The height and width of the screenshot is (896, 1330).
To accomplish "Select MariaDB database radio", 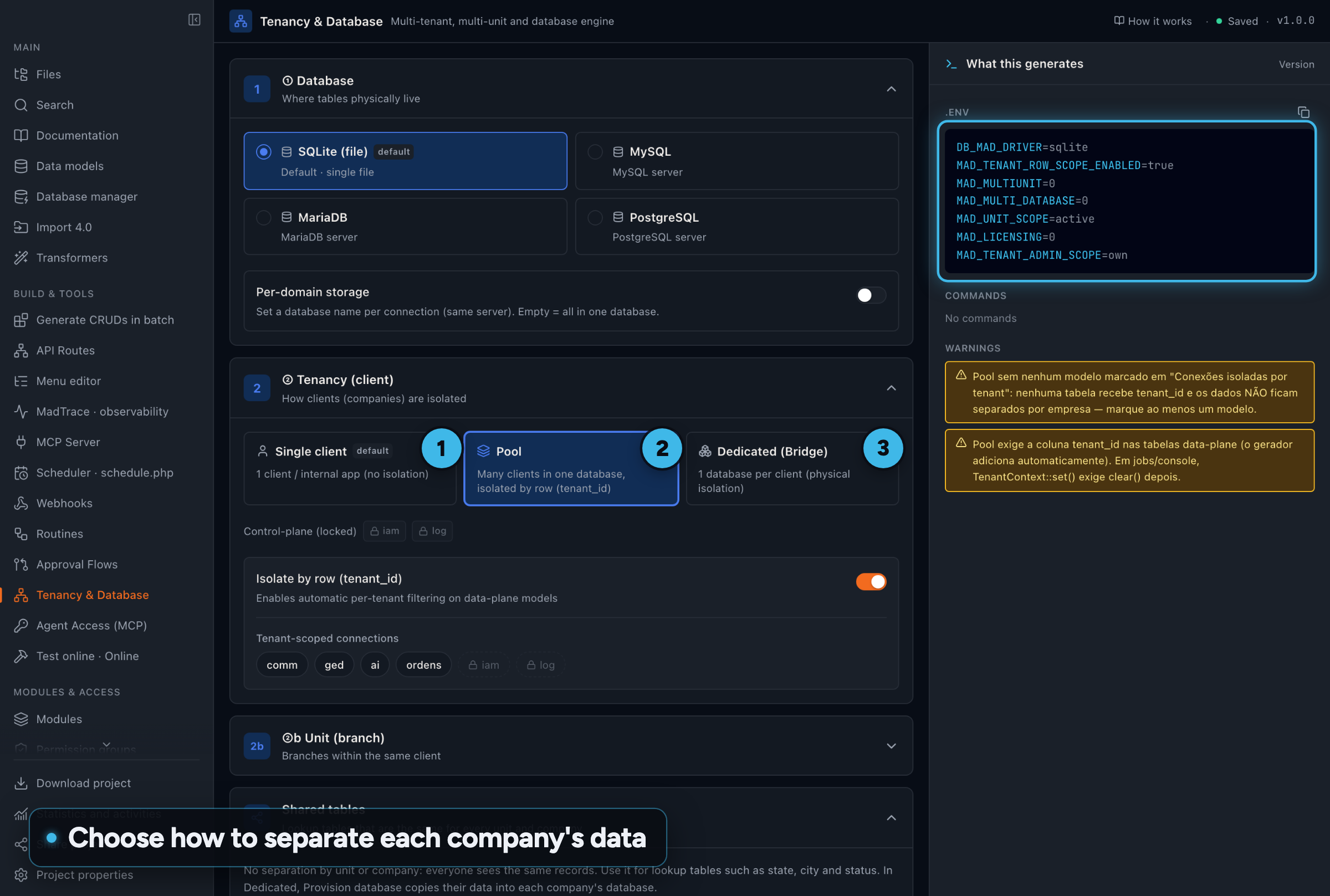I will [263, 218].
